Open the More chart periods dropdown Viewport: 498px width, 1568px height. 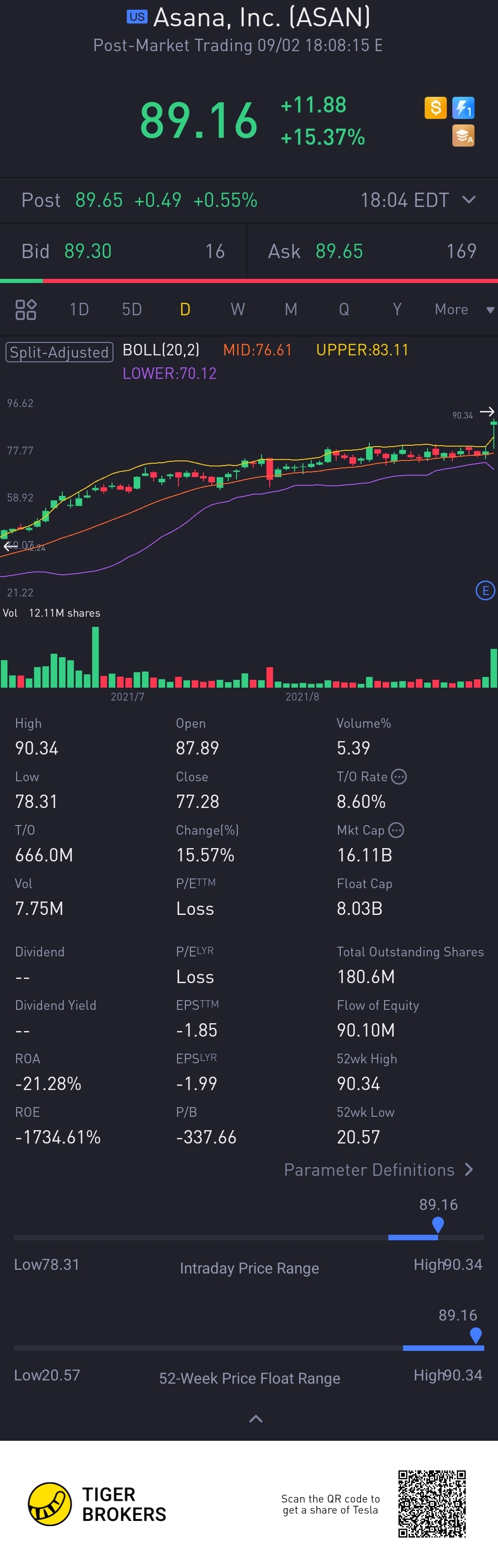(x=463, y=309)
